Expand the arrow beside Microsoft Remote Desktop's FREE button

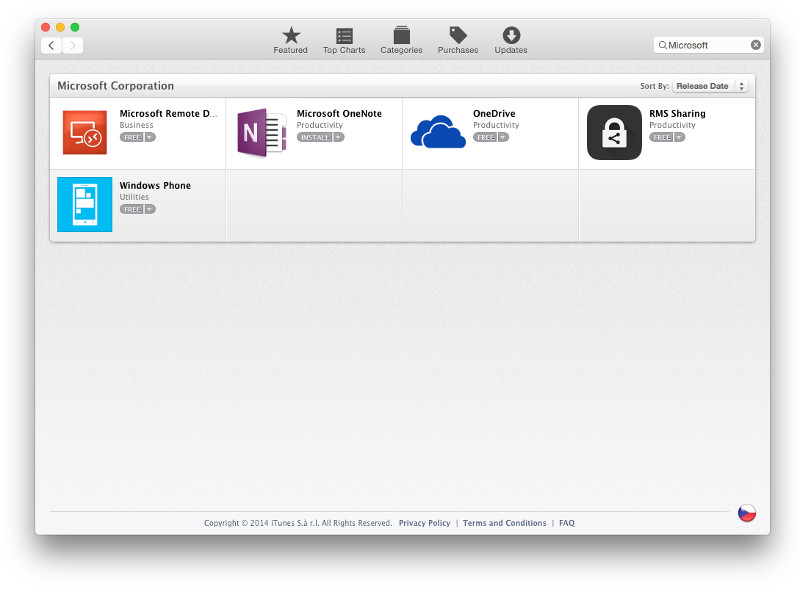(x=150, y=137)
